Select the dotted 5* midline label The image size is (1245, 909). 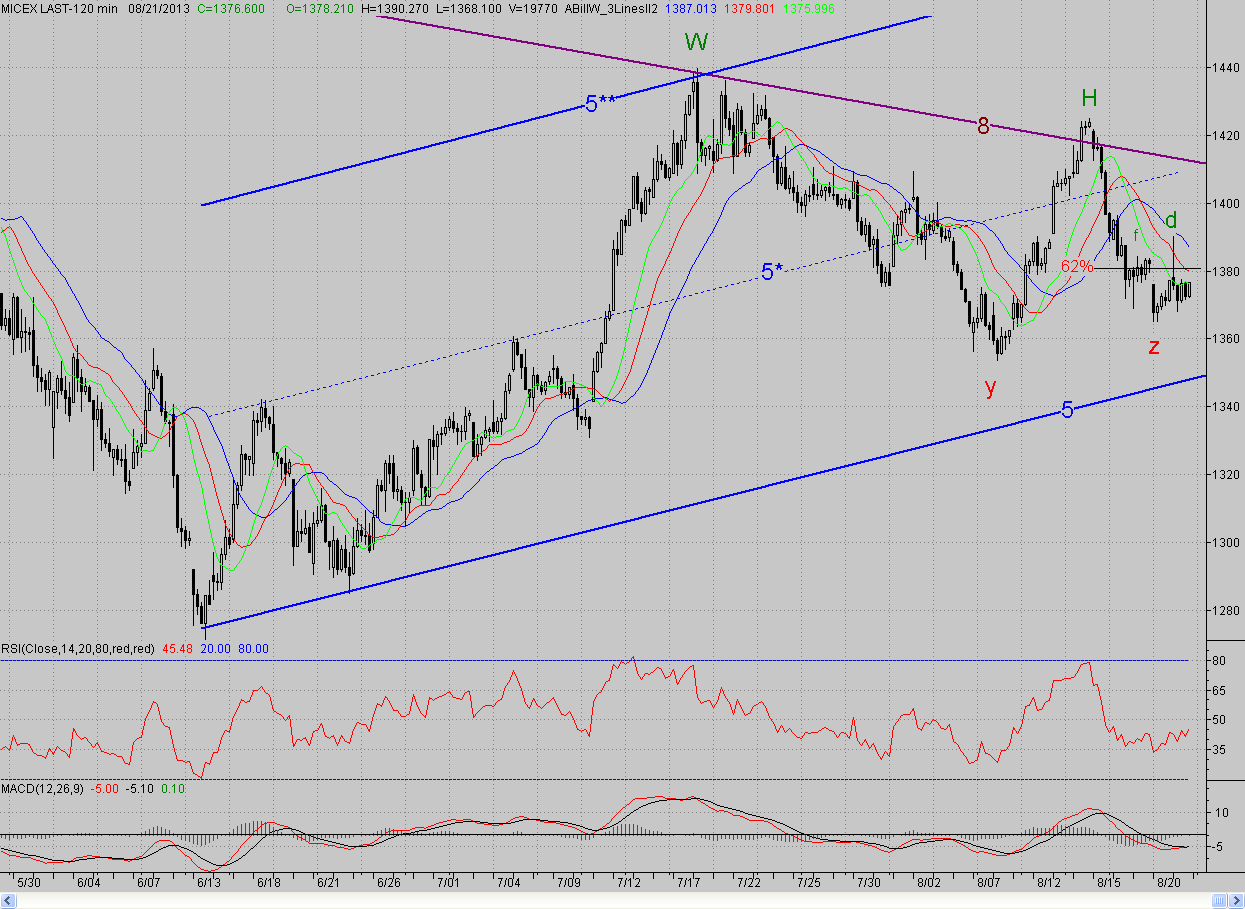(772, 271)
